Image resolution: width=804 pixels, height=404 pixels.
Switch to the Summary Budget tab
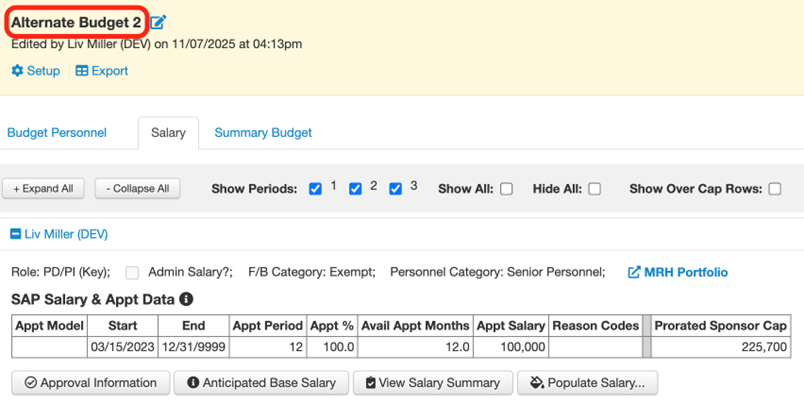[263, 132]
